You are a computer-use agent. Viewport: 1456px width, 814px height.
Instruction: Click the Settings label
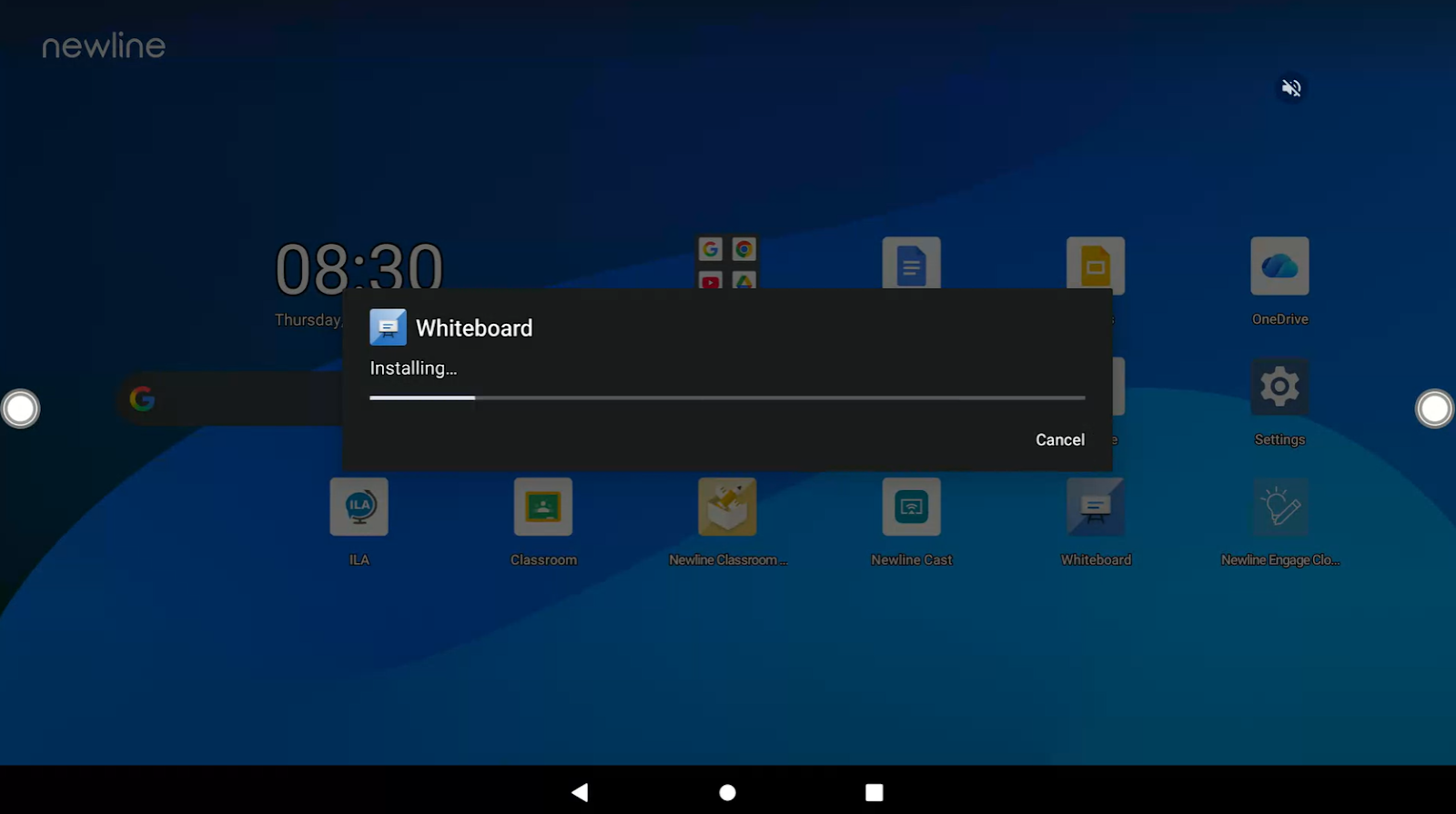pyautogui.click(x=1279, y=439)
